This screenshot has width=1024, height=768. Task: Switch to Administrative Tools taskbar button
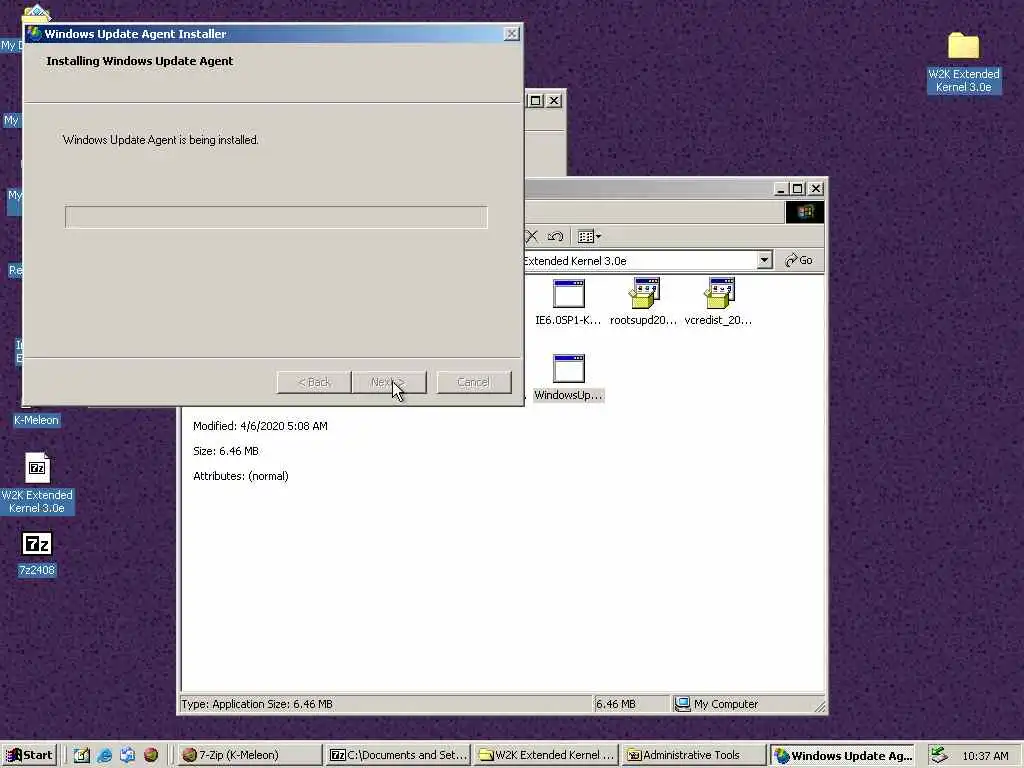click(694, 755)
